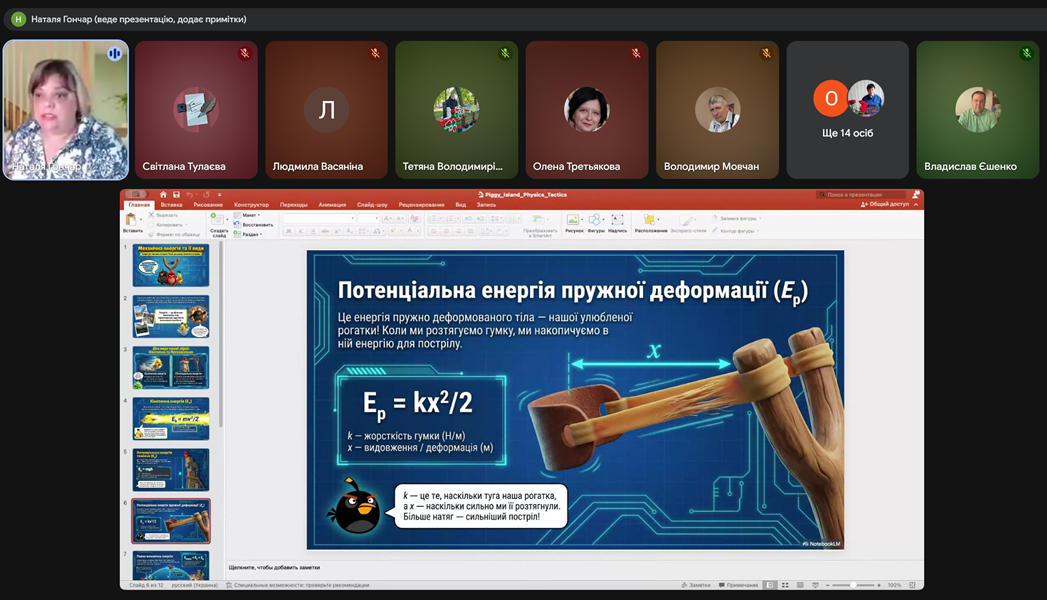Click the Создать слайд icon
1047x600 pixels.
coord(216,219)
